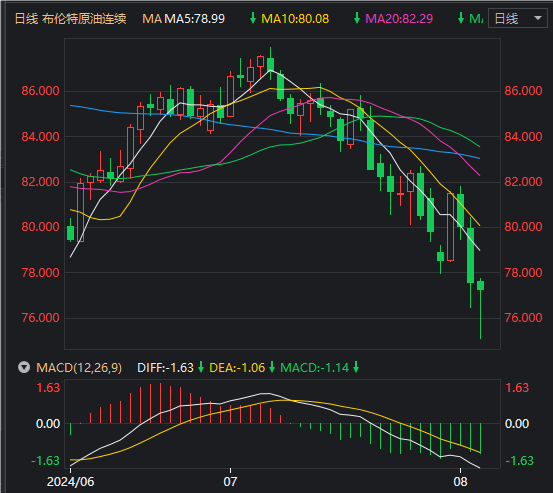Click the green down arrow after DEA value

tap(272, 367)
